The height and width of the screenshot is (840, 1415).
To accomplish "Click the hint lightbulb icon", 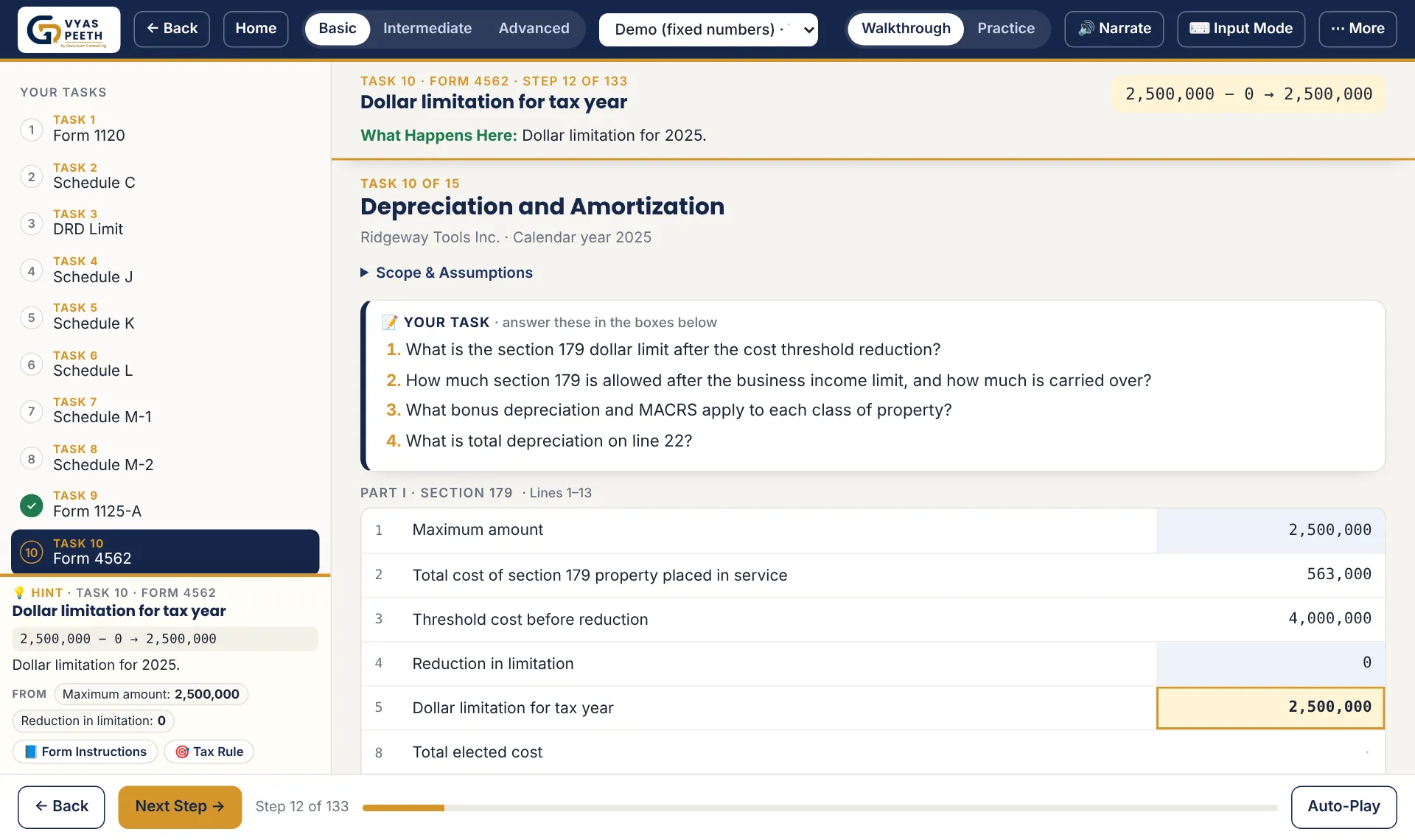I will (19, 592).
